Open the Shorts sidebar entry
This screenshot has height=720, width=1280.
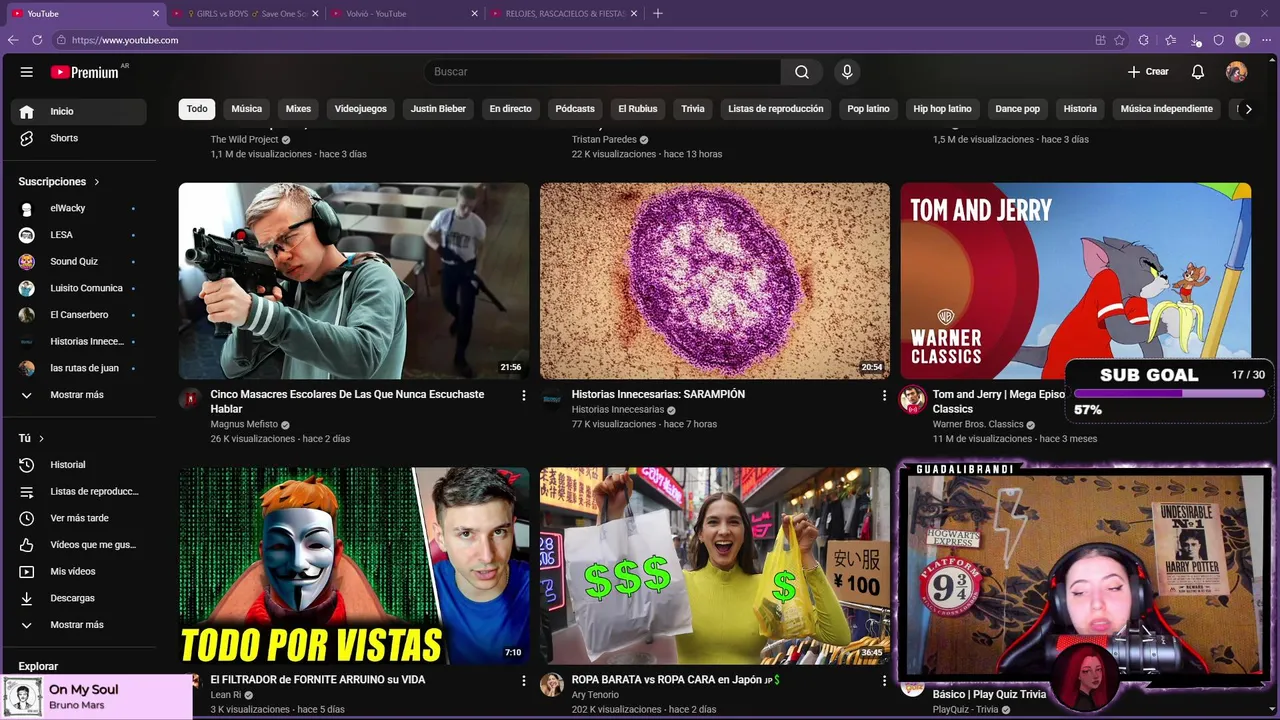click(78, 138)
